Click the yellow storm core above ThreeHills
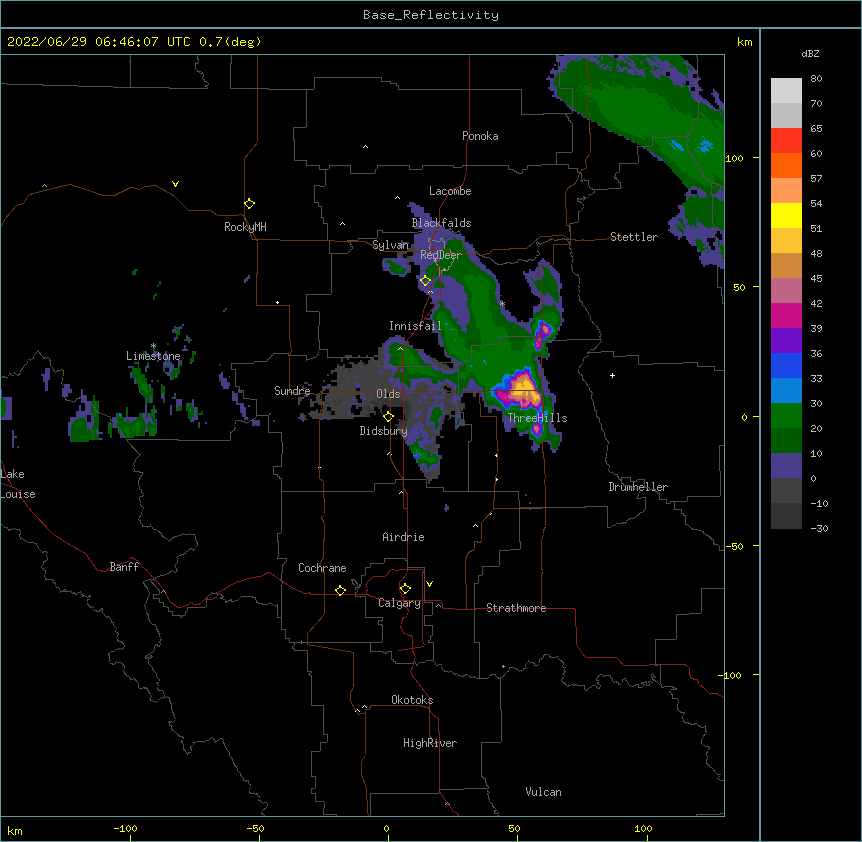 point(523,388)
